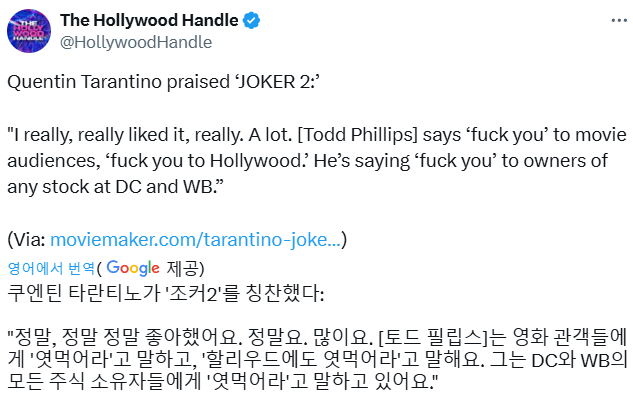Click the Google logo in translation credit

(133, 267)
